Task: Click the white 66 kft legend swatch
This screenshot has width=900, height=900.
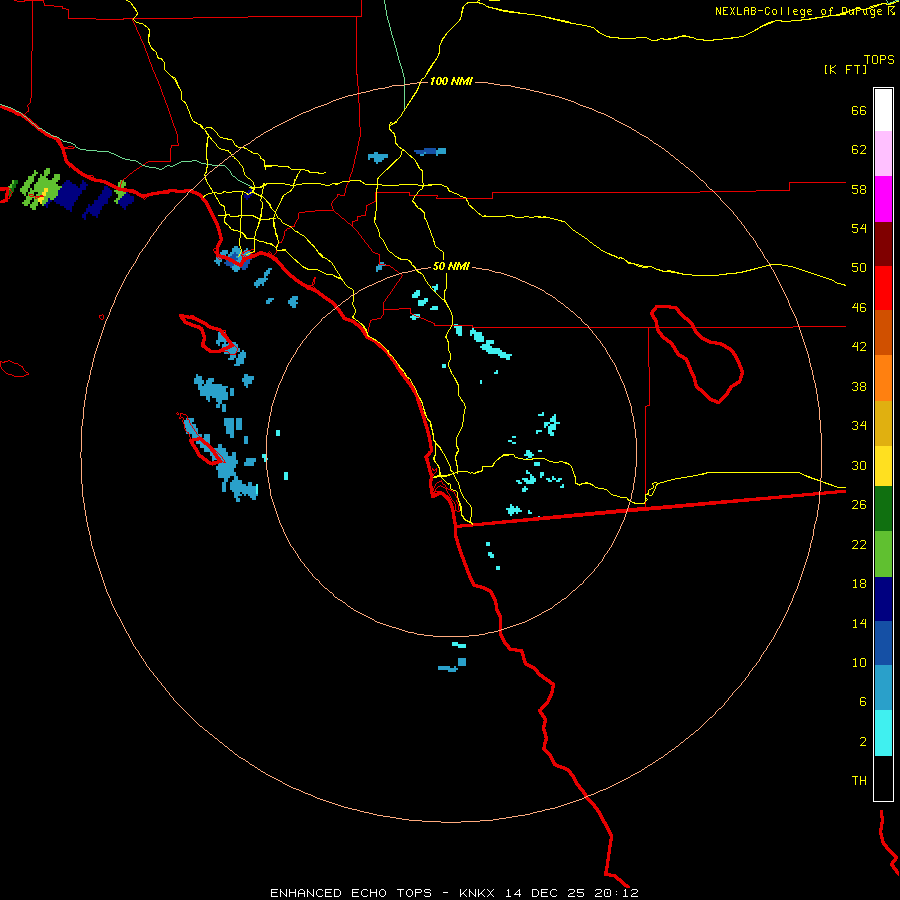Action: tap(883, 110)
